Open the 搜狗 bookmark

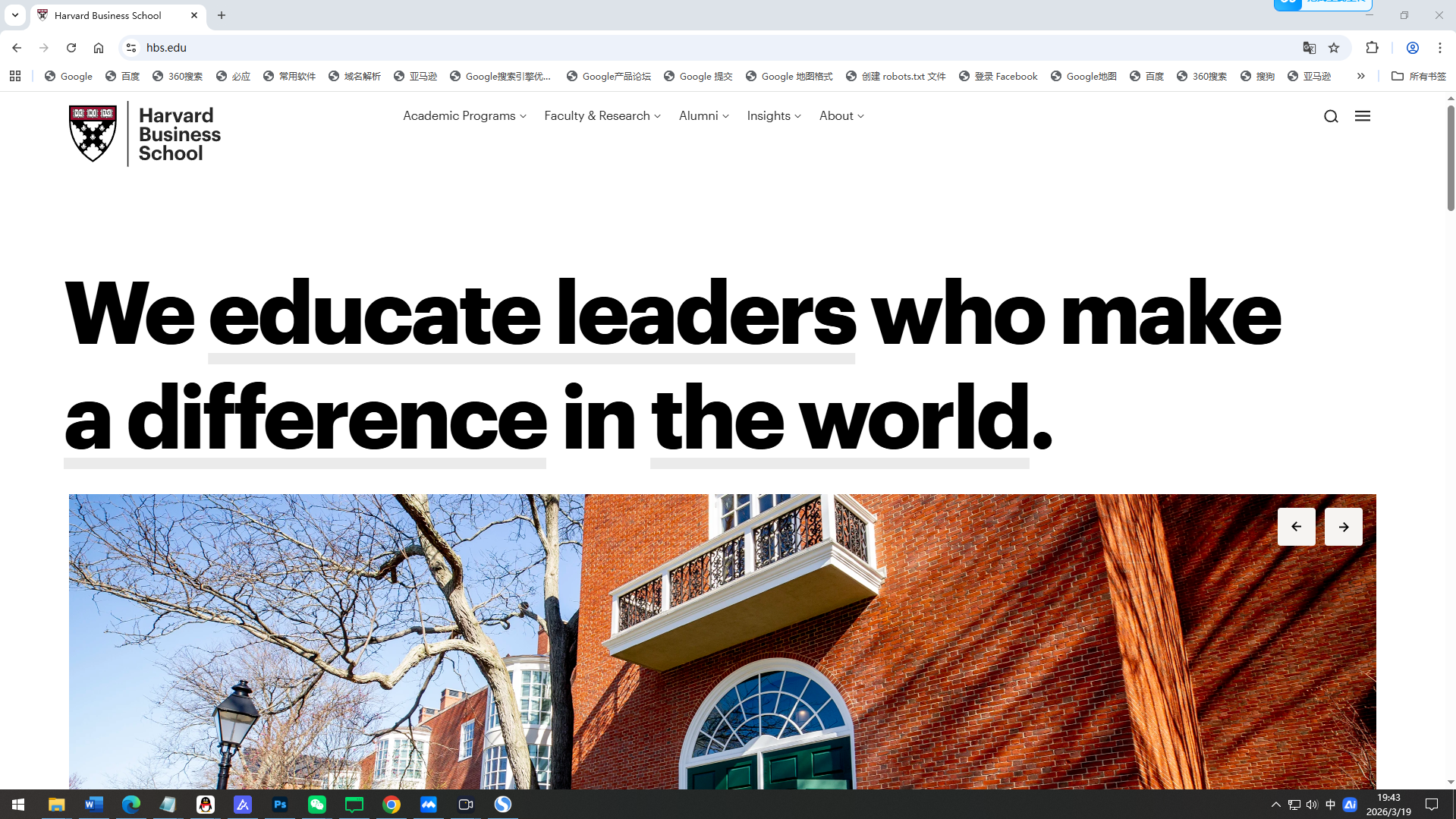[1257, 76]
